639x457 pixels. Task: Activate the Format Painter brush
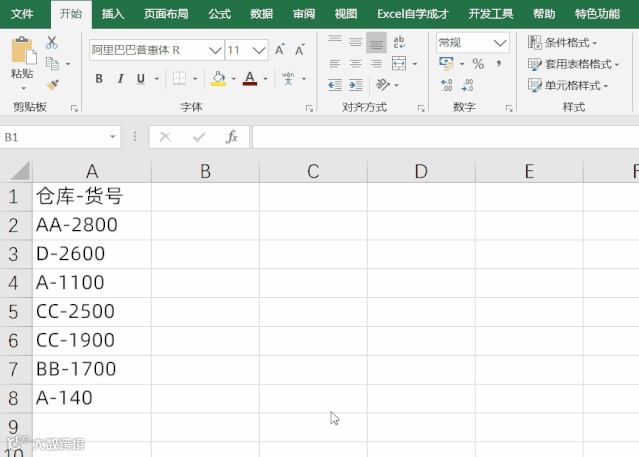[53, 85]
